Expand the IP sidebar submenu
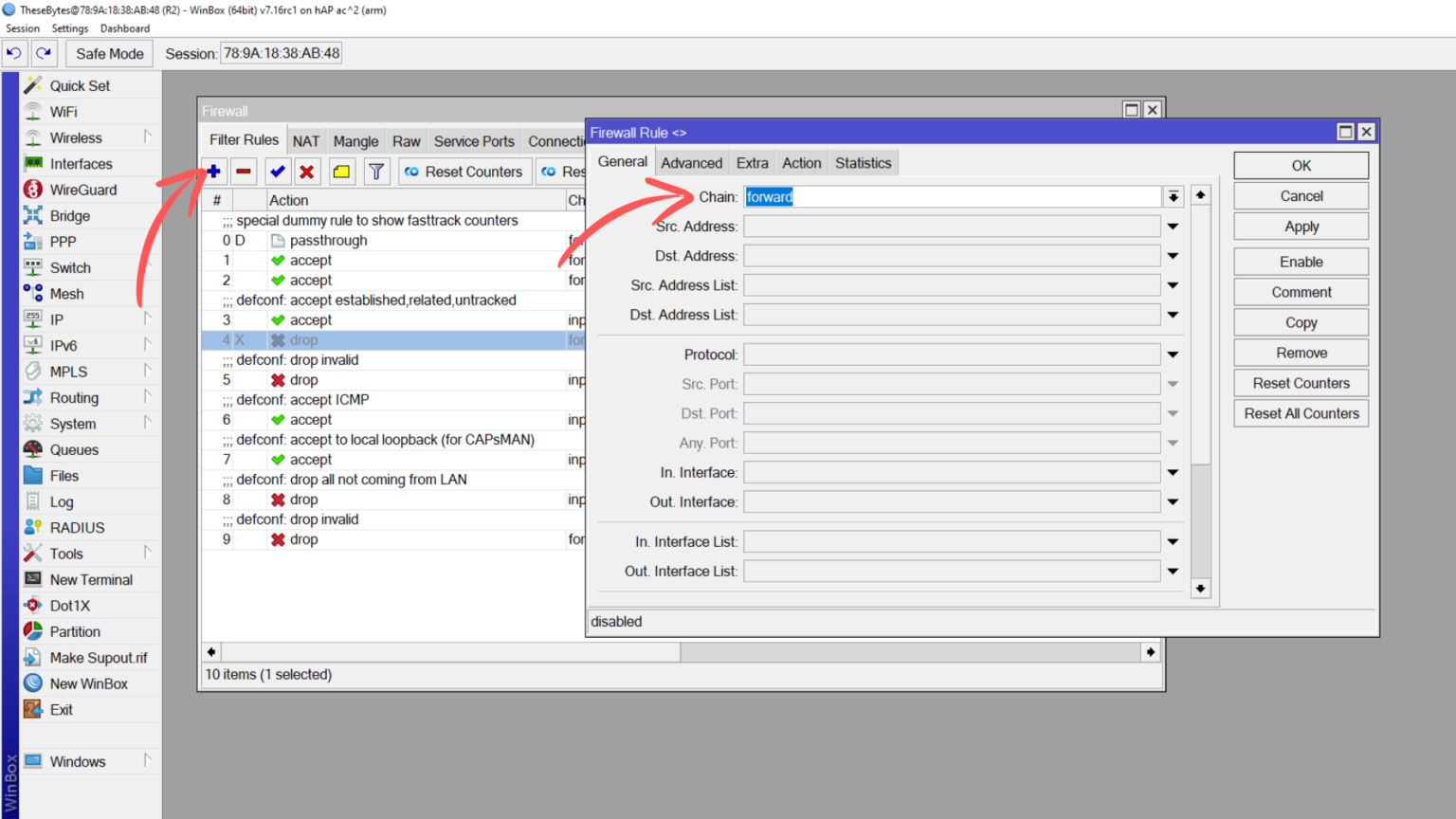 149,319
